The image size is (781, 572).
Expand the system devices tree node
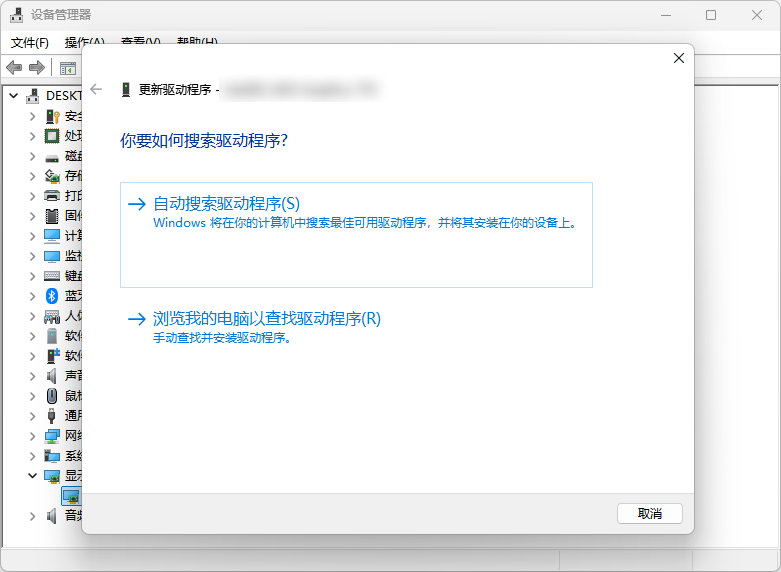33,456
